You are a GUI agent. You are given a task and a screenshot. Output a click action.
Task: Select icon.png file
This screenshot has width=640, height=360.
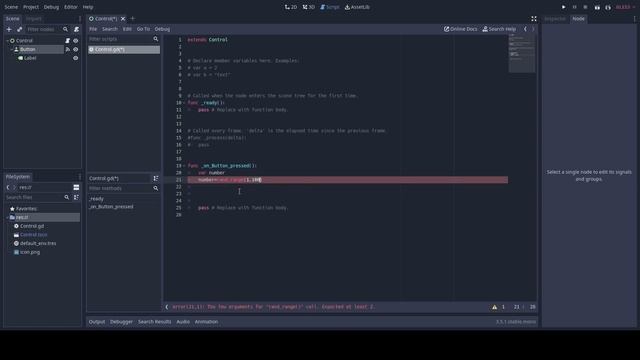point(30,252)
